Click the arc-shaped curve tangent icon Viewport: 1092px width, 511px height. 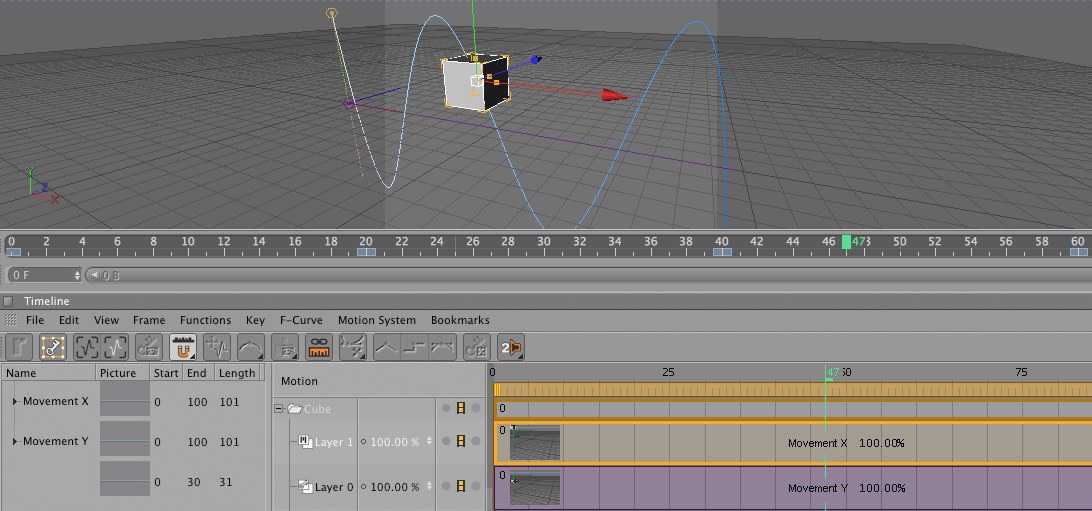(250, 347)
